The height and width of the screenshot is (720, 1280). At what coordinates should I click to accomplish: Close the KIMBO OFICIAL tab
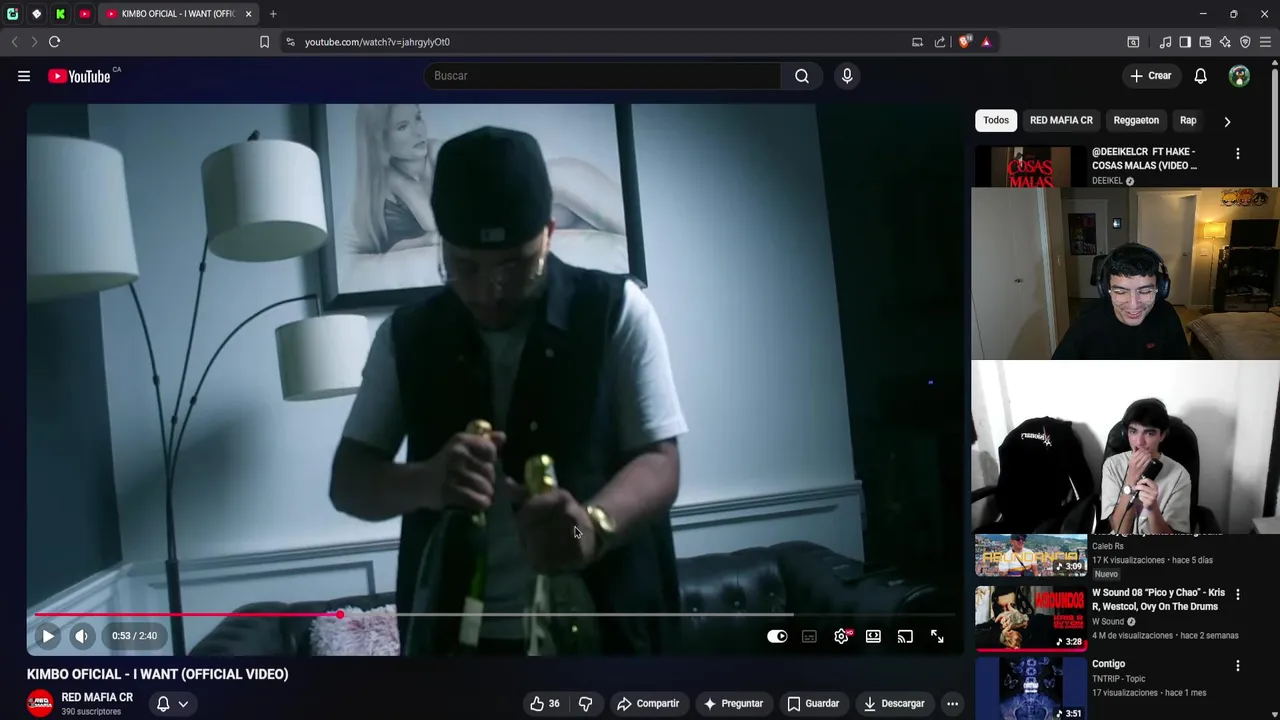[x=248, y=14]
